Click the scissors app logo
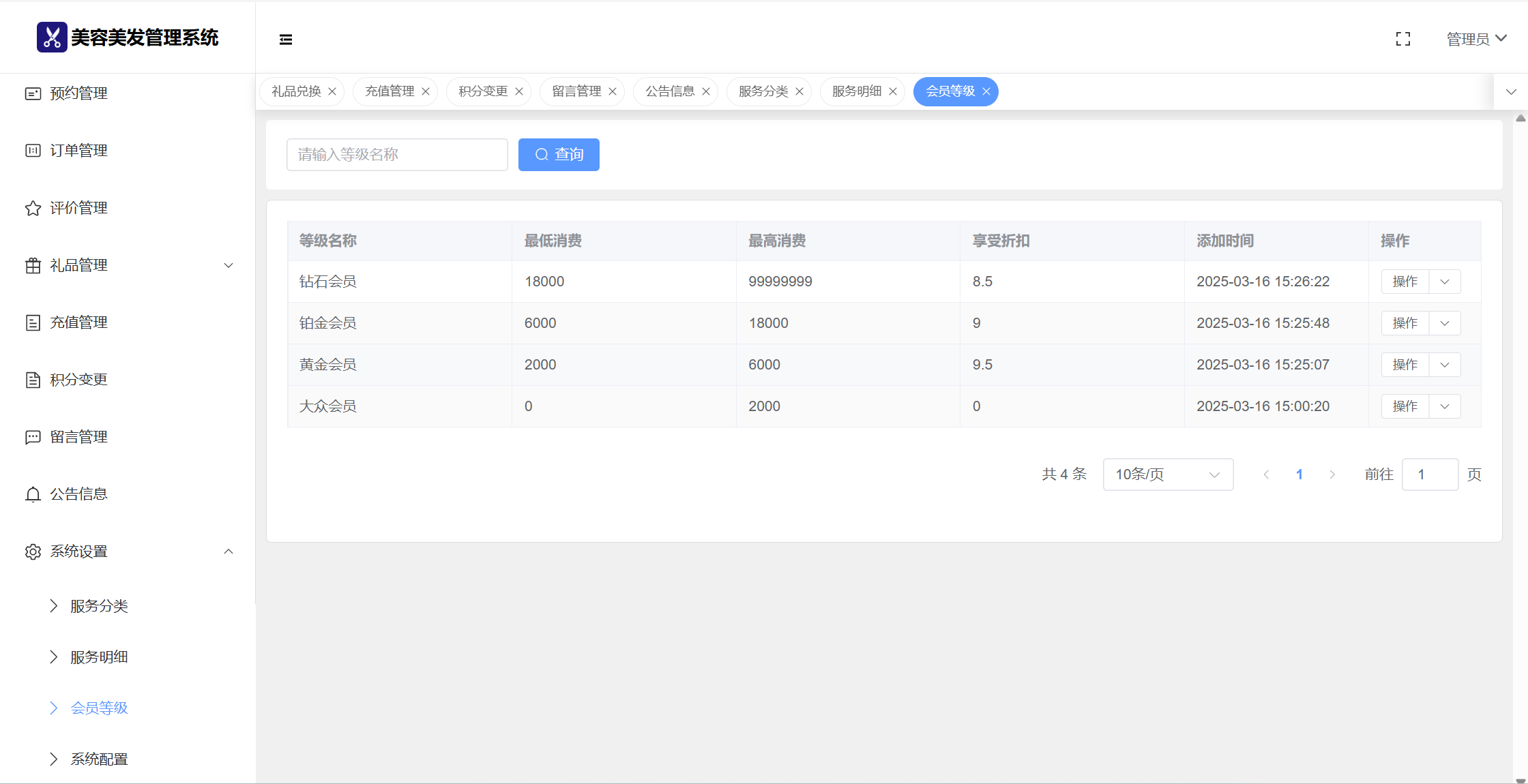1528x784 pixels. tap(52, 37)
